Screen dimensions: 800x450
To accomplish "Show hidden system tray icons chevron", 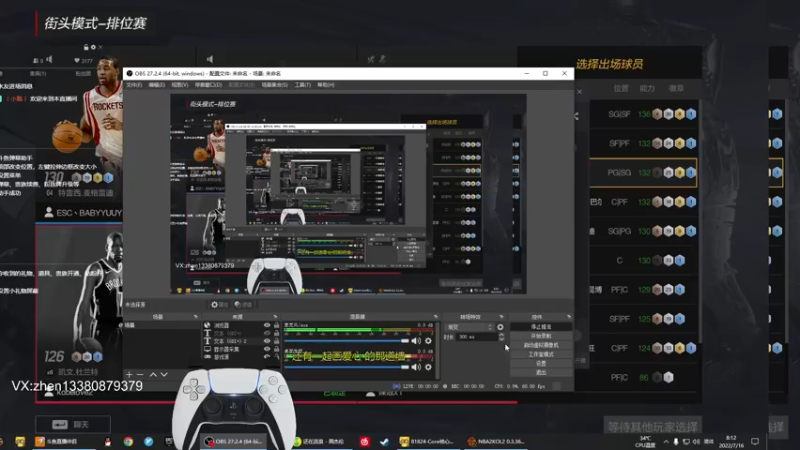I will point(666,441).
